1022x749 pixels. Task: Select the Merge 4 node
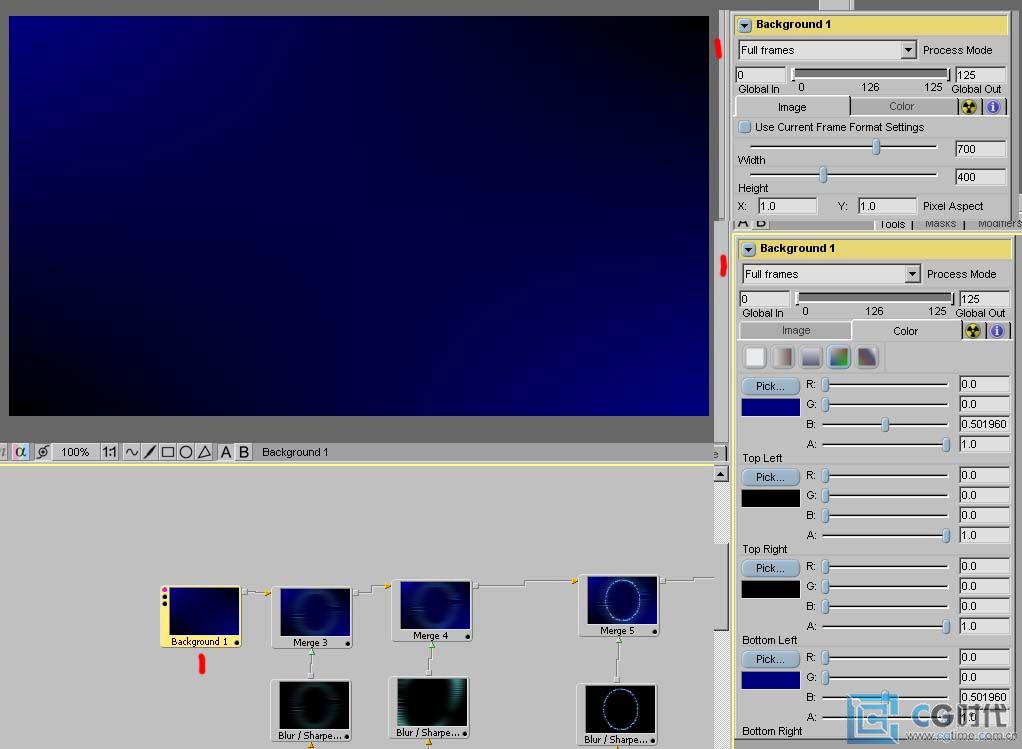(433, 610)
